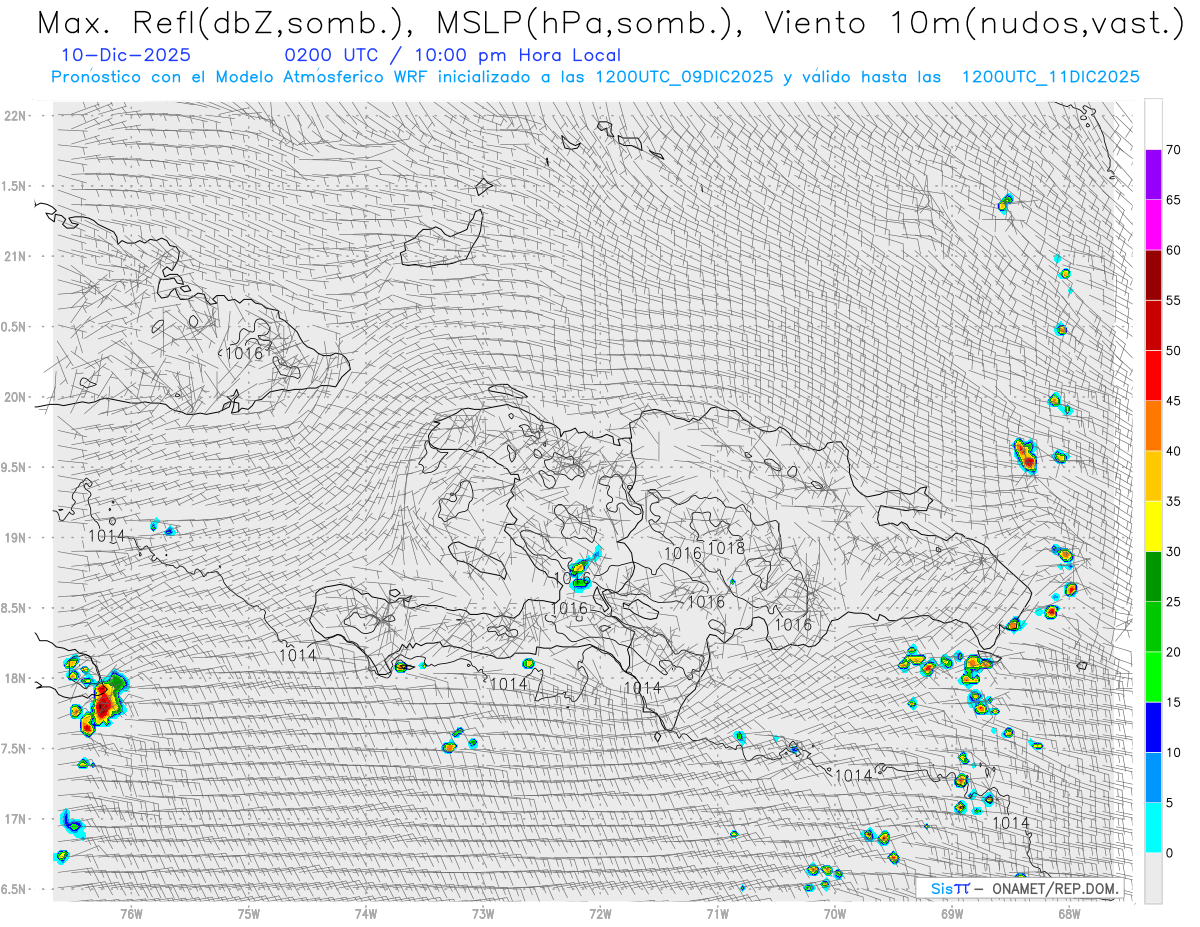
Task: Click the '19N' latitude axis label
Action: click(16, 537)
